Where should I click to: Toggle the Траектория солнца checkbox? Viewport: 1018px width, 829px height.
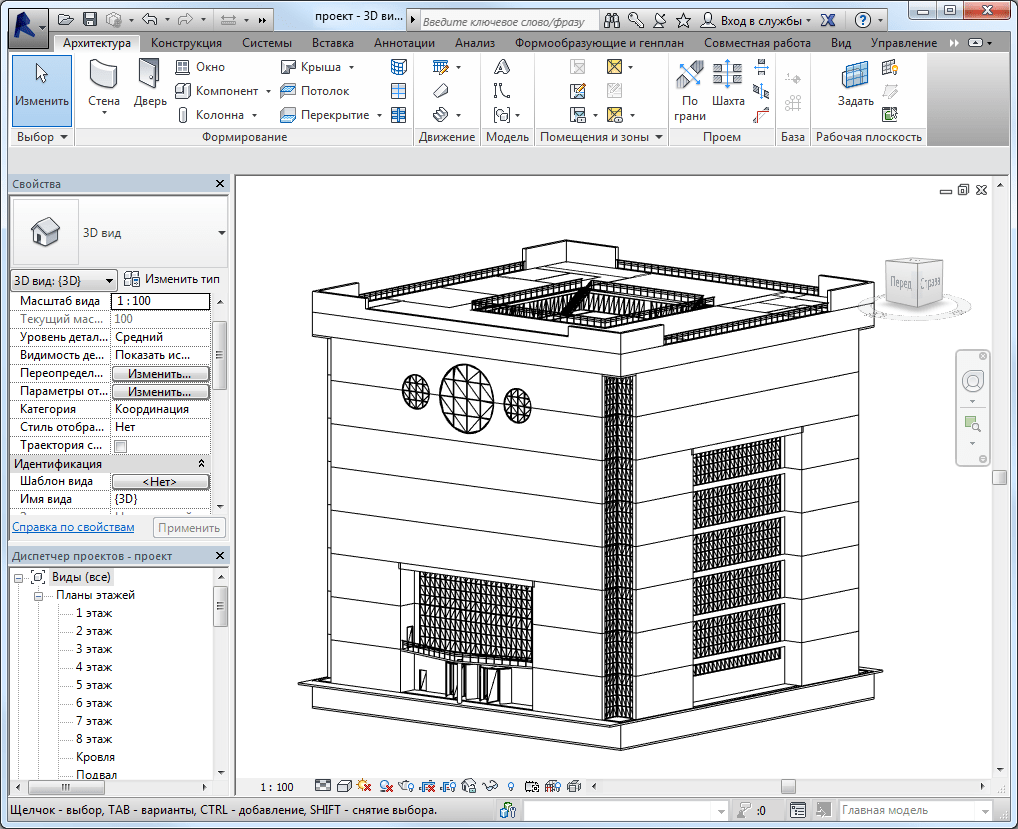pos(121,446)
